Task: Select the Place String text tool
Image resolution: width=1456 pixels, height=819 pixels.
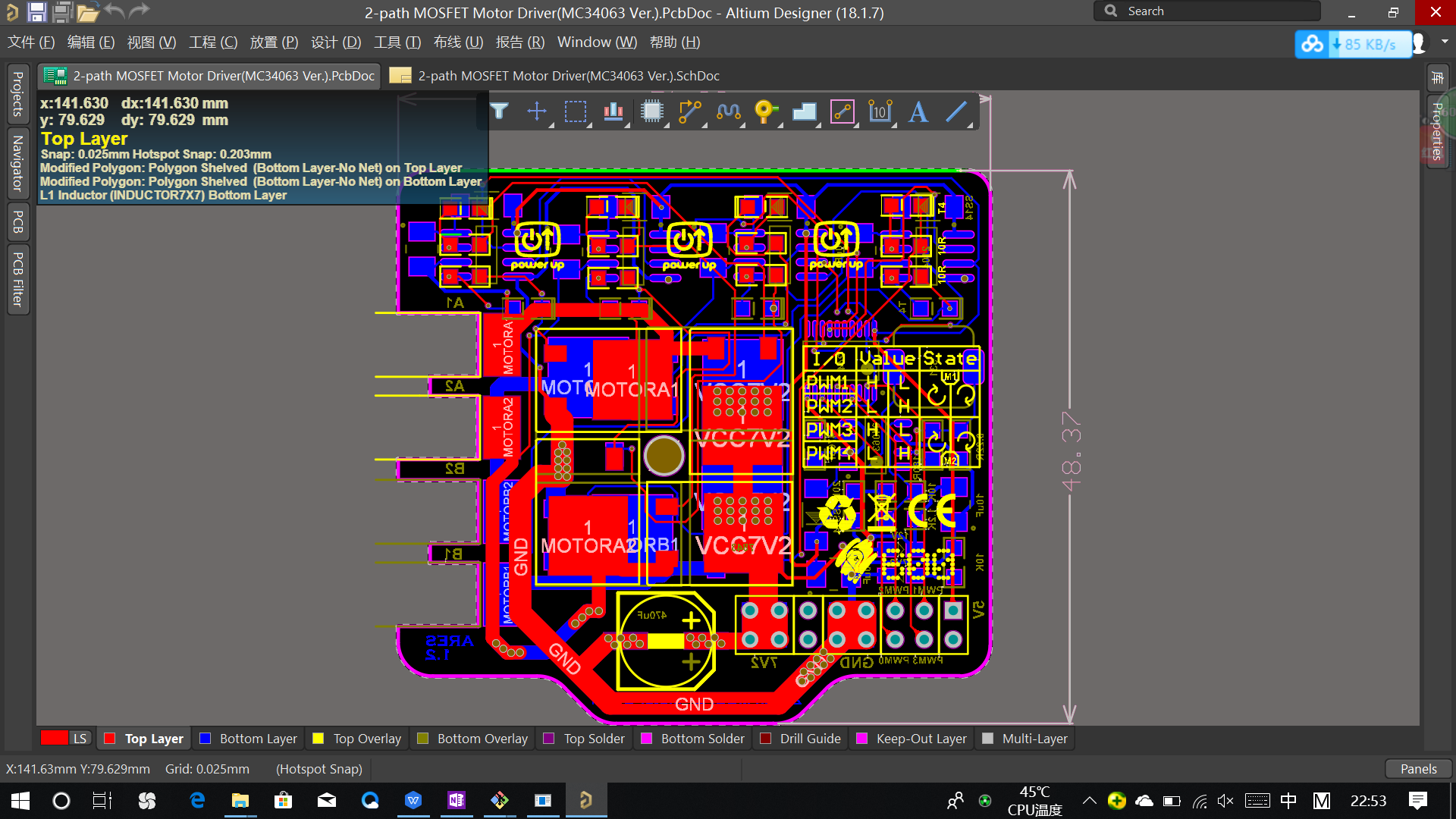Action: click(918, 111)
